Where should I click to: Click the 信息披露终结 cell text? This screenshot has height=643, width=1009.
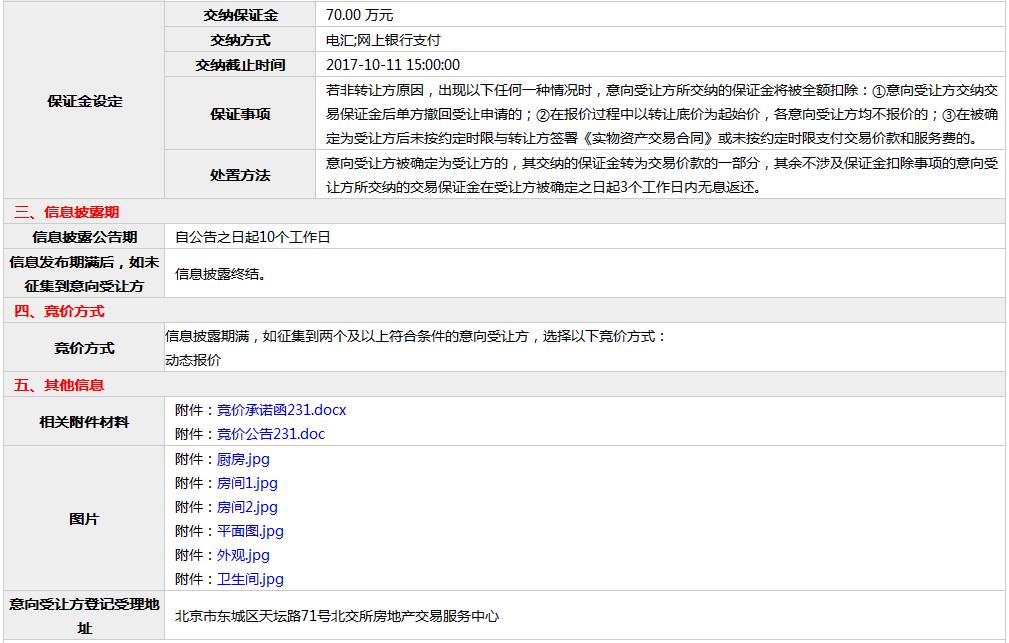(221, 273)
